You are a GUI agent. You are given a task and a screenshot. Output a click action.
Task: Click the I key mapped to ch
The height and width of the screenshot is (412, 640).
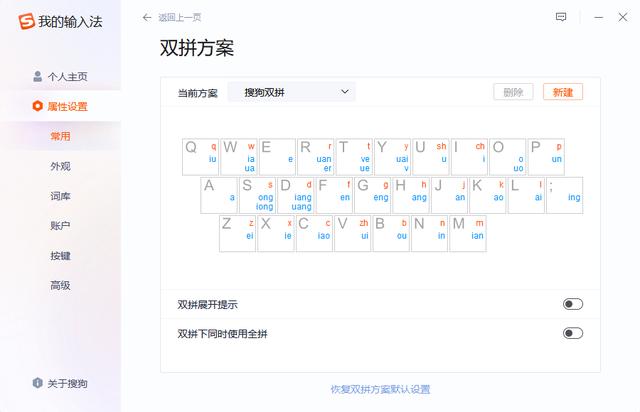click(469, 157)
